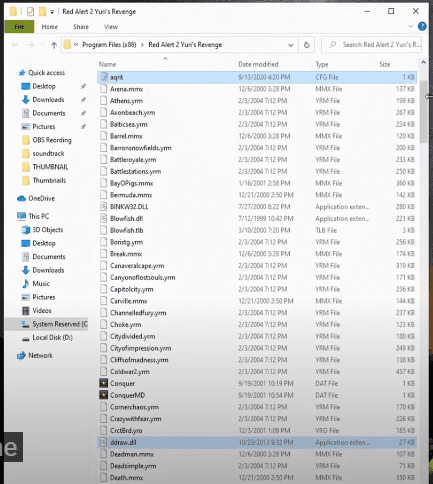Click the Conquer DAT file icon
Image resolution: width=433 pixels, height=484 pixels.
(x=104, y=383)
